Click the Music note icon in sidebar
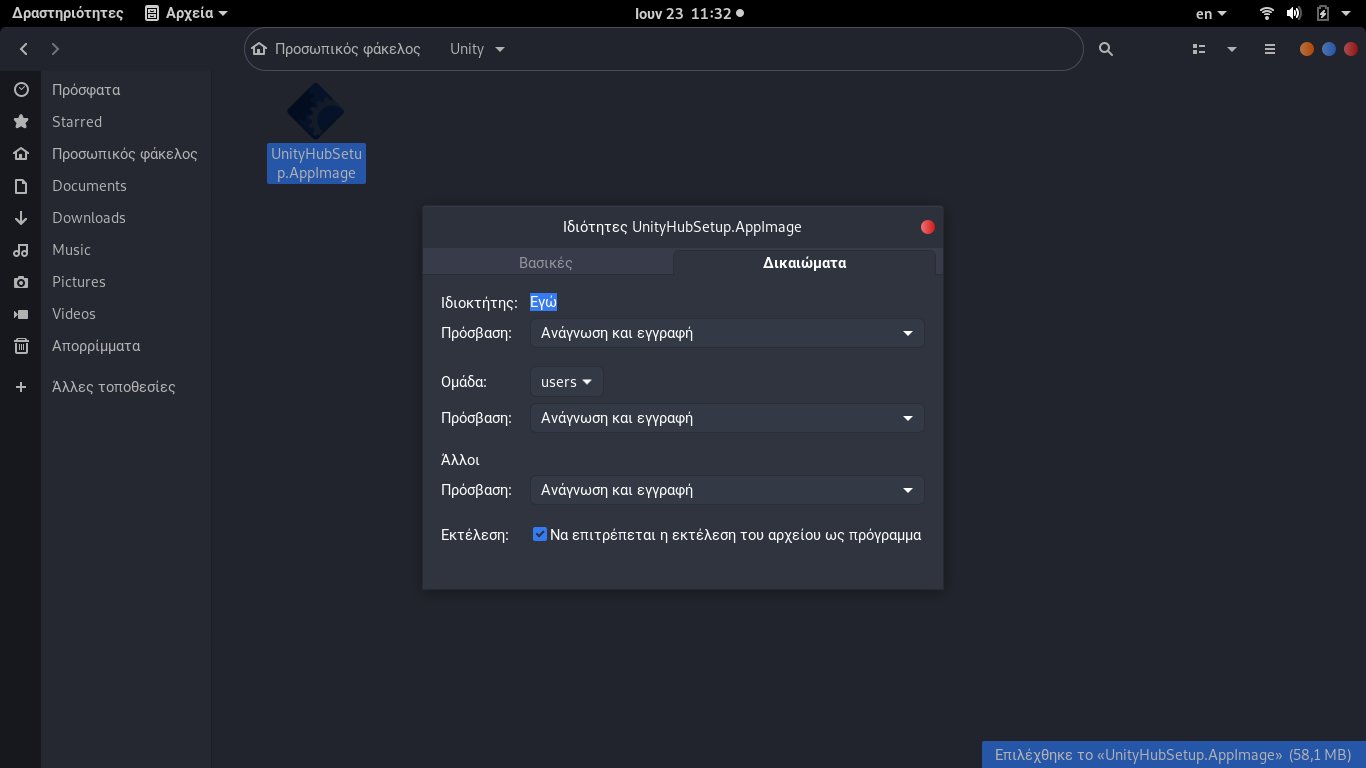The height and width of the screenshot is (768, 1366). [21, 250]
